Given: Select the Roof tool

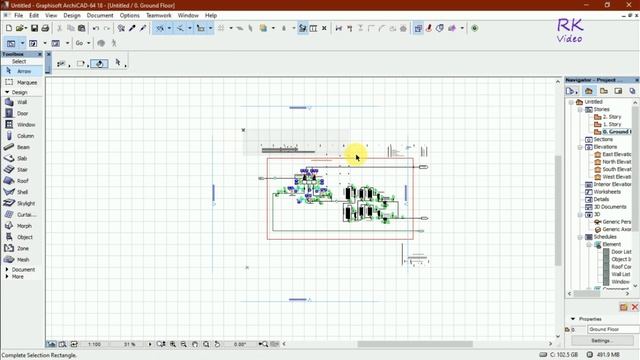Looking at the screenshot, I should pyautogui.click(x=22, y=180).
